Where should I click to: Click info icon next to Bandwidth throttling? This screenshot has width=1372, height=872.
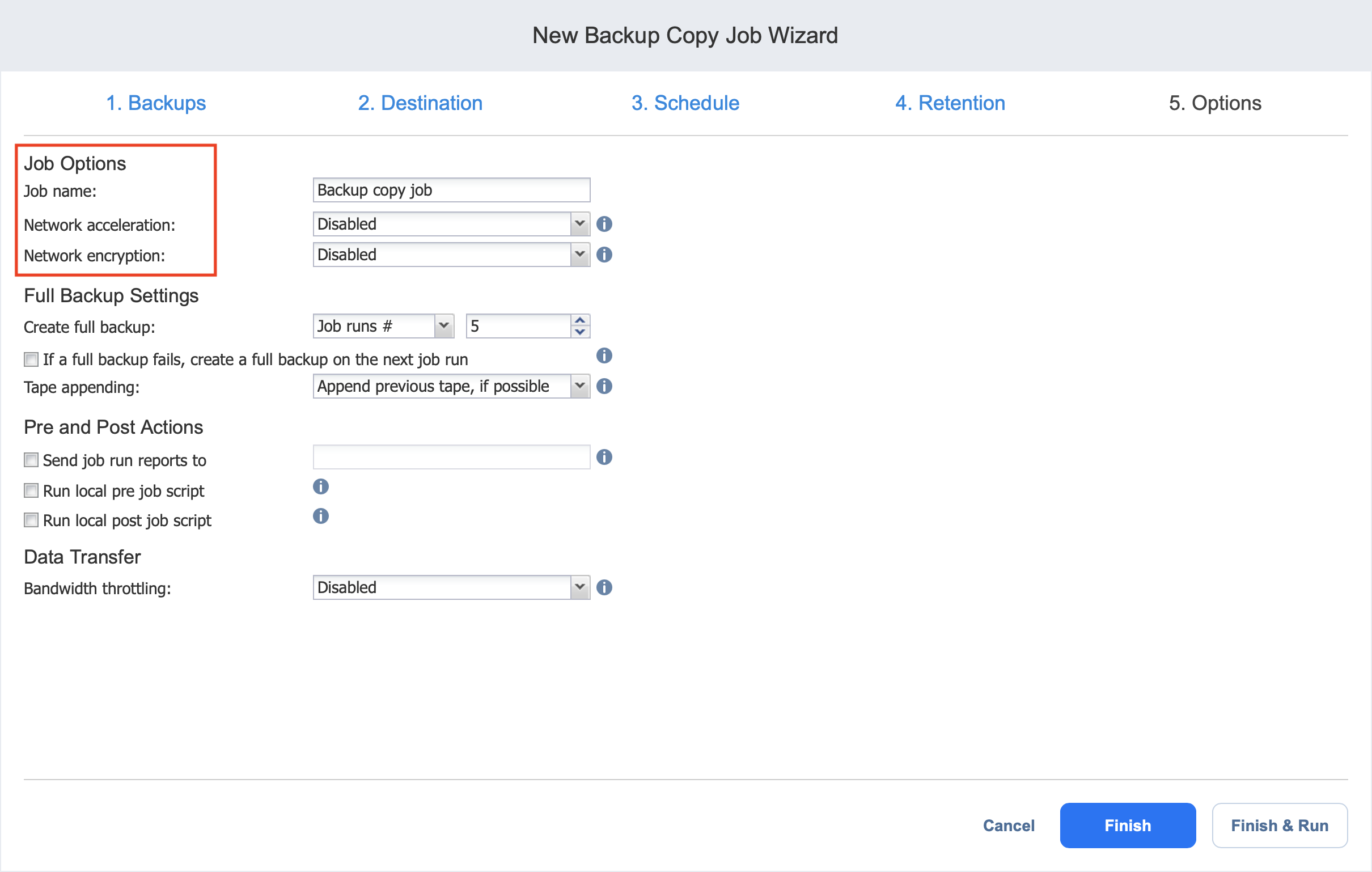pos(604,587)
